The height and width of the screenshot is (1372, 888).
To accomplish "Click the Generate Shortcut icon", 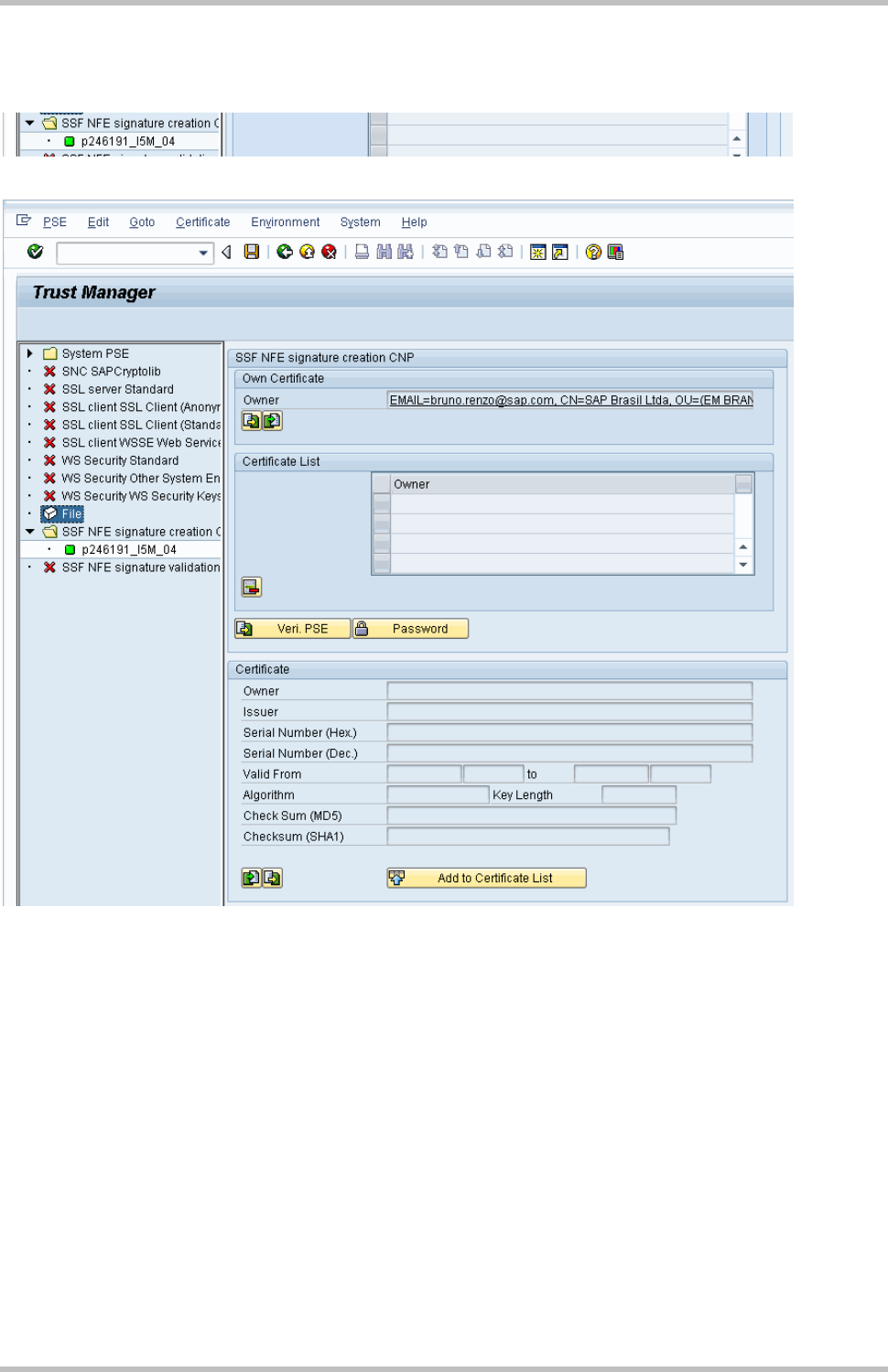I will click(560, 253).
